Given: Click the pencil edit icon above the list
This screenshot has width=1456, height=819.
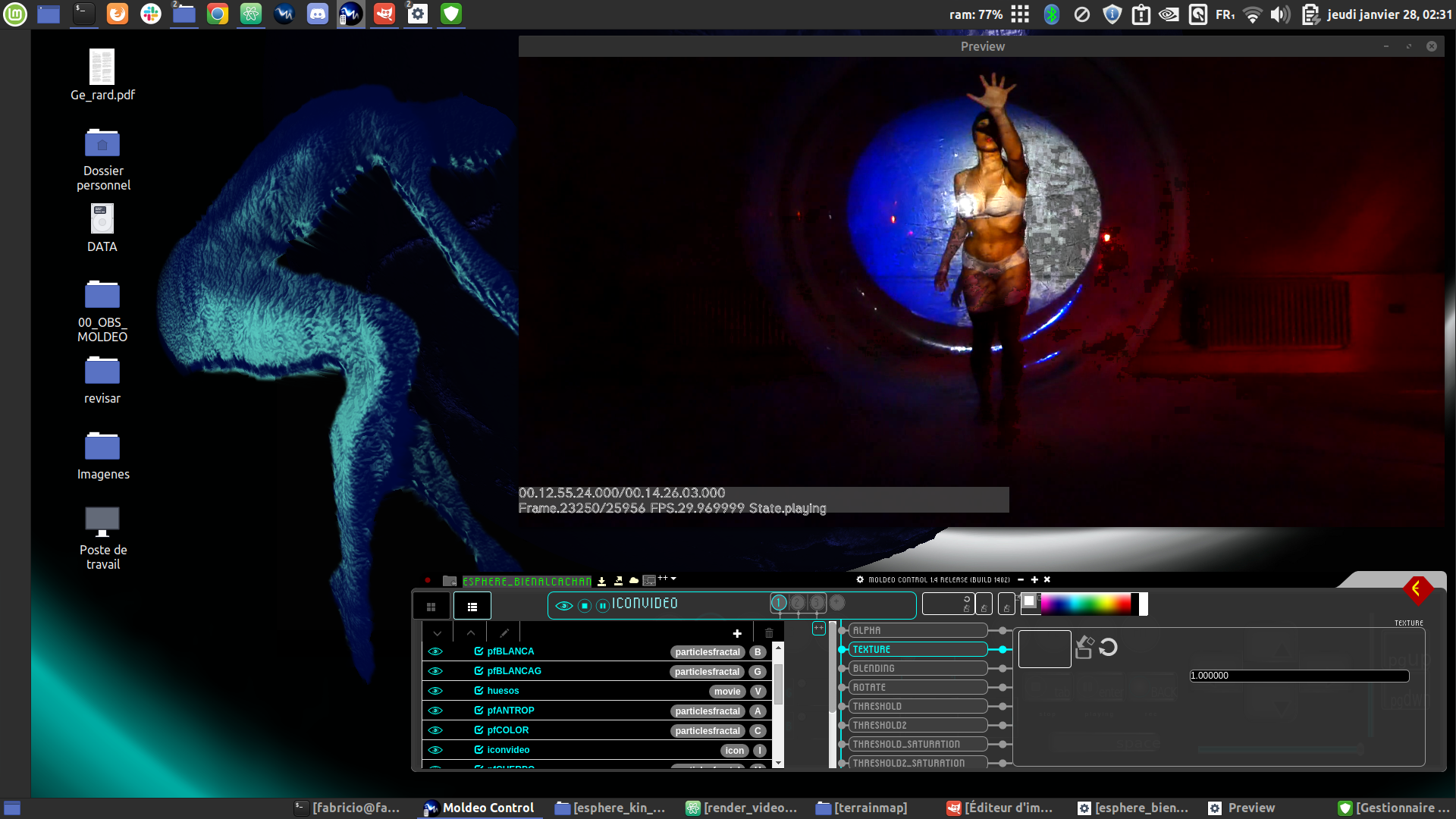Looking at the screenshot, I should click(504, 633).
